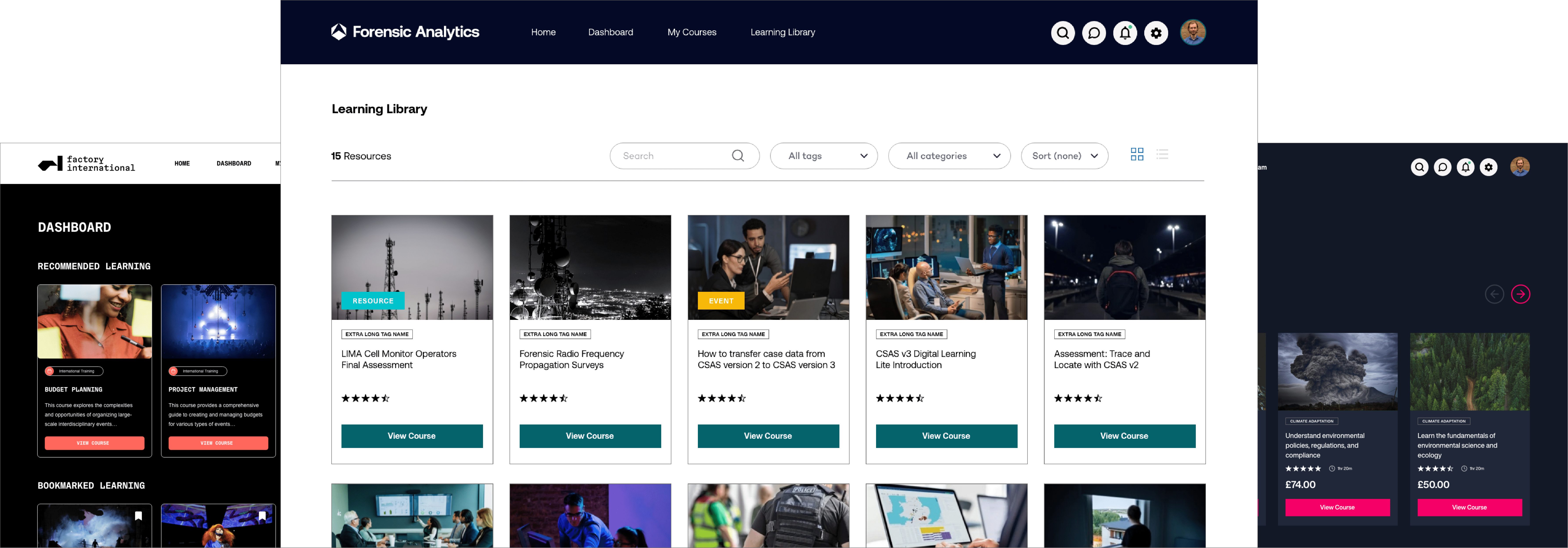Go to HOME in Factory International nav
Image resolution: width=1568 pixels, height=548 pixels.
tap(182, 164)
